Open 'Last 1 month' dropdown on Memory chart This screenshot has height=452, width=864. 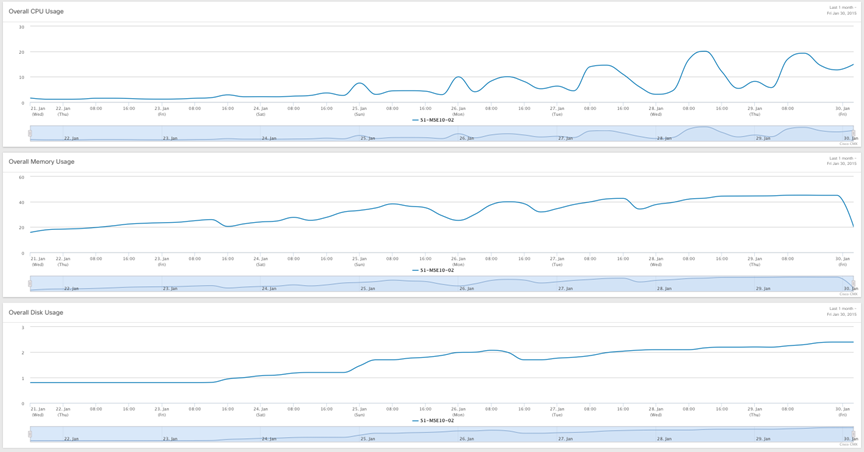tap(841, 157)
